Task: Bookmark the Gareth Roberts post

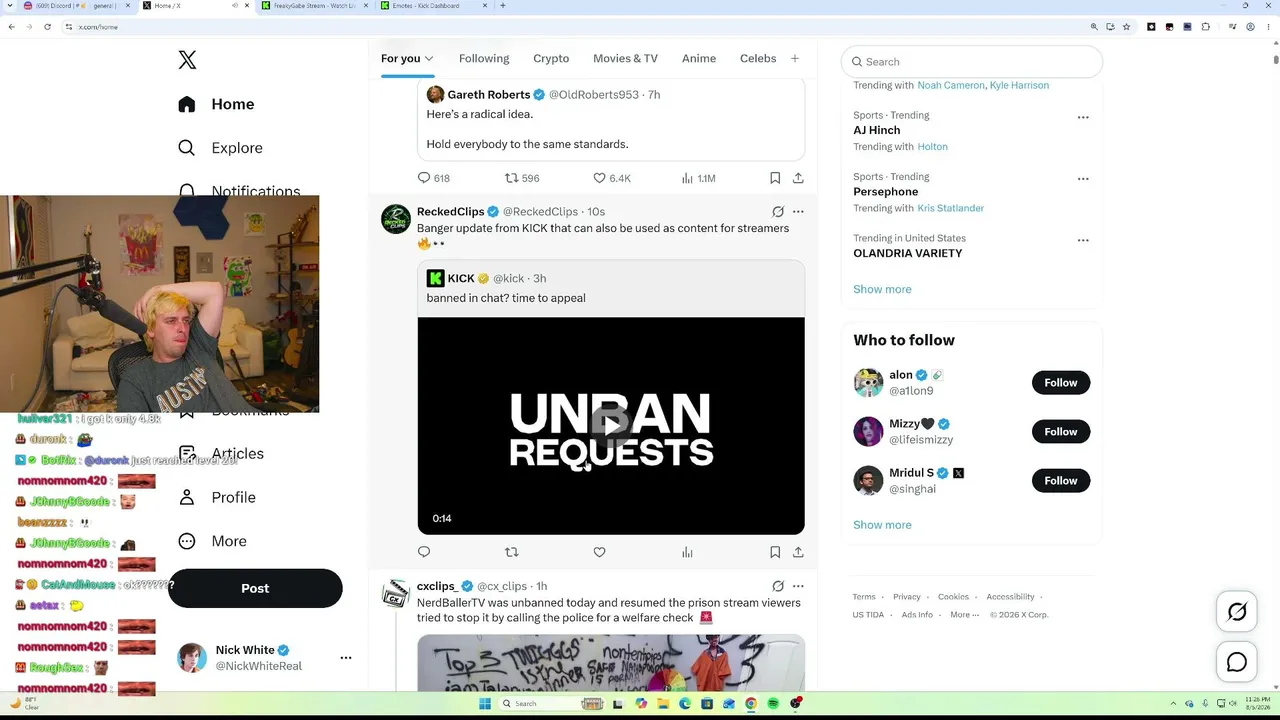Action: pyautogui.click(x=775, y=178)
